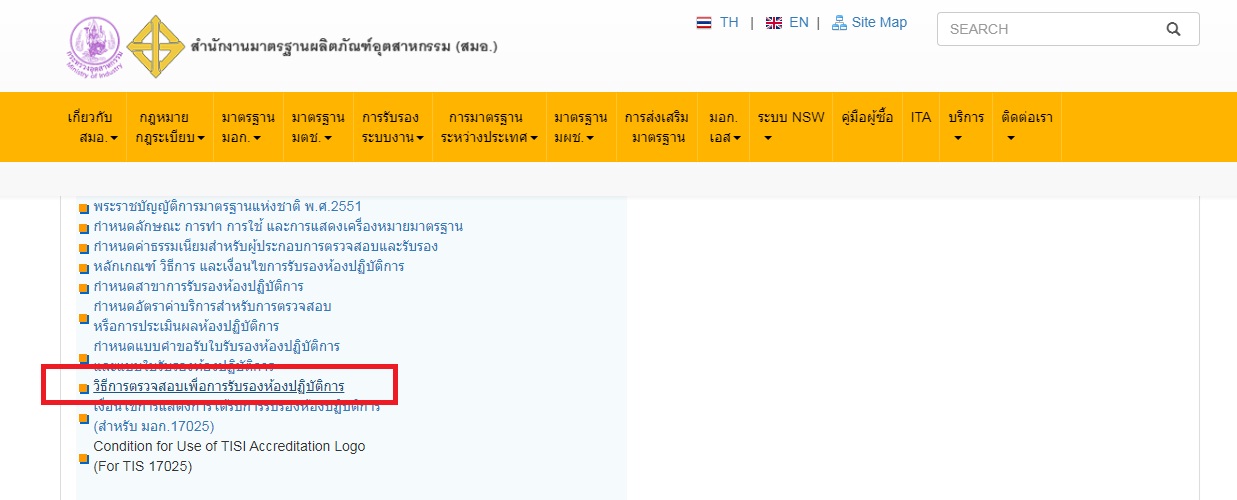Click bullet icon beside พระราชบัญญัติการมาตรฐานแห่งชาติ
Viewport: 1237px width, 500px height.
(84, 209)
